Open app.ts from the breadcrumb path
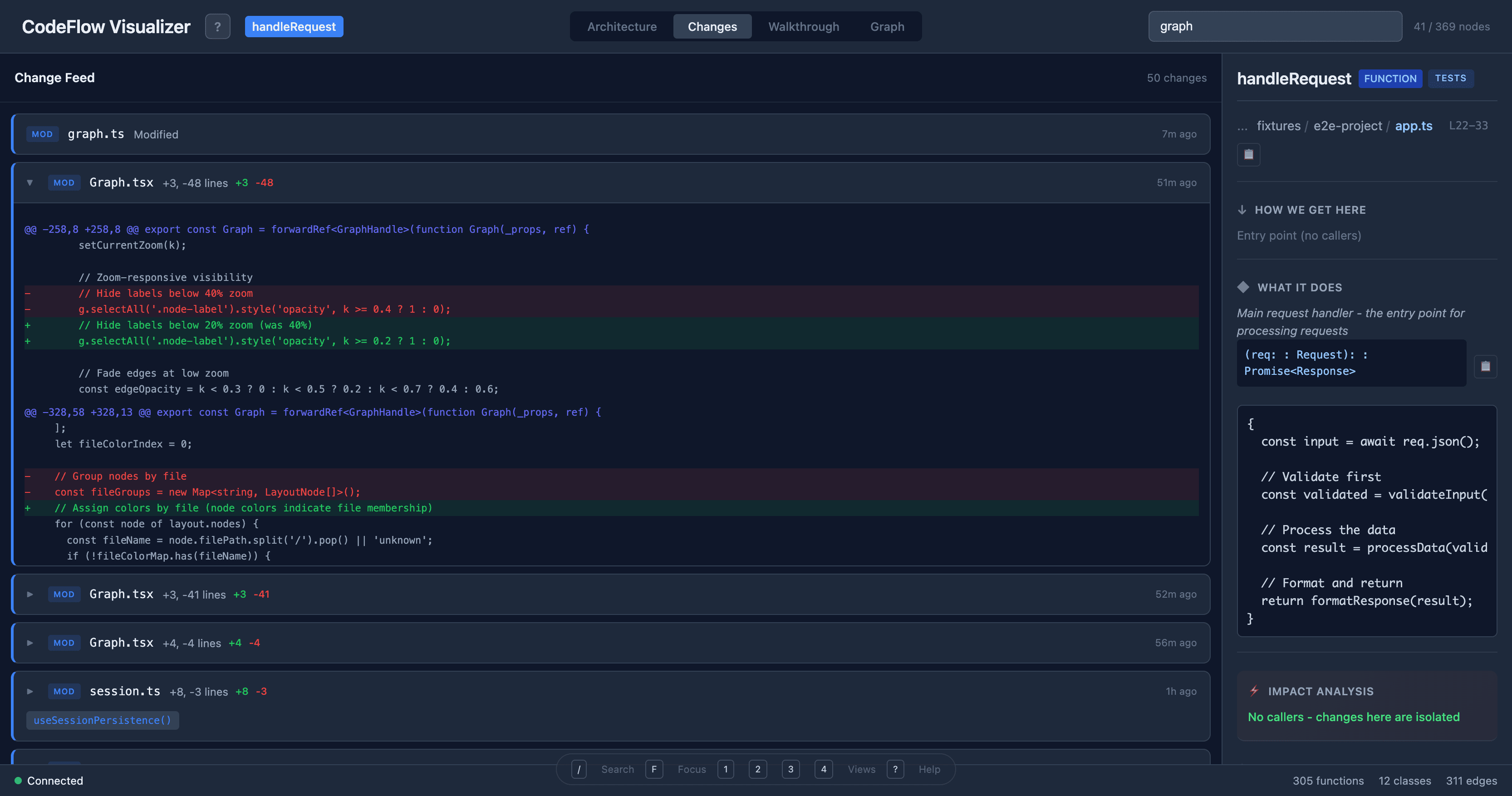This screenshot has height=796, width=1512. 1414,126
